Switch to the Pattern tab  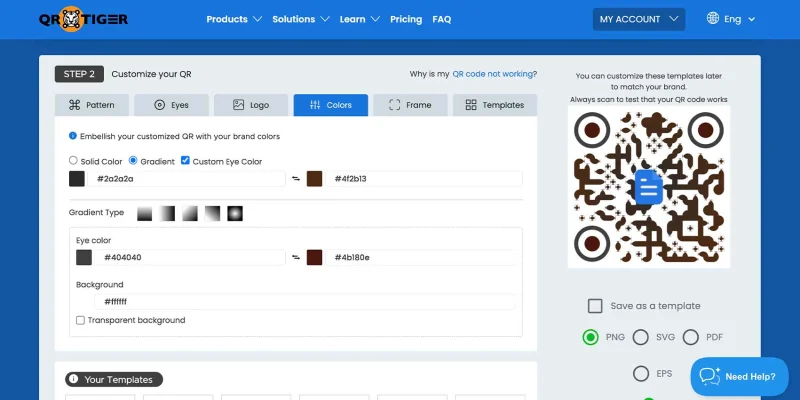pos(92,105)
